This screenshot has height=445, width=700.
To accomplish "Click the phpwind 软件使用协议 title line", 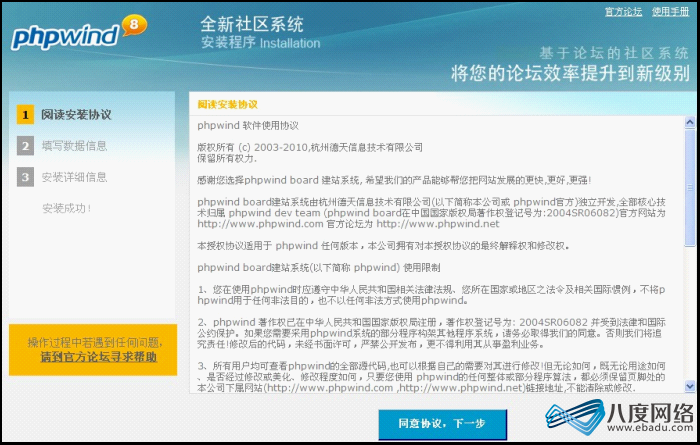I will coord(248,125).
